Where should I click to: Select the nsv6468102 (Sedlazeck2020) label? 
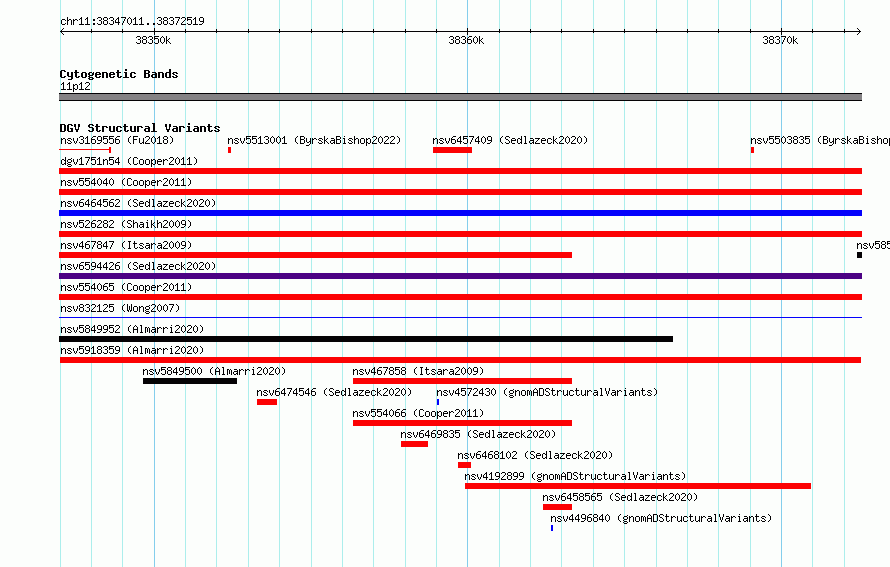pyautogui.click(x=535, y=455)
